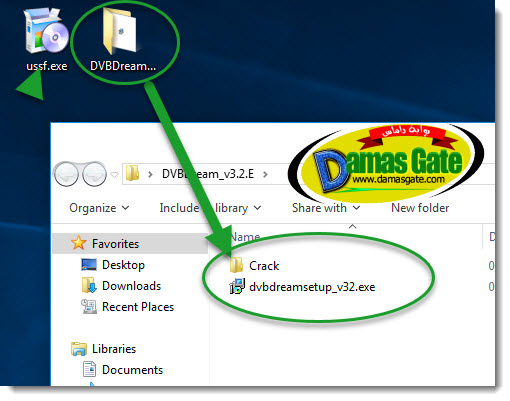
Task: Select the ussf.exe desktop icon
Action: click(46, 40)
